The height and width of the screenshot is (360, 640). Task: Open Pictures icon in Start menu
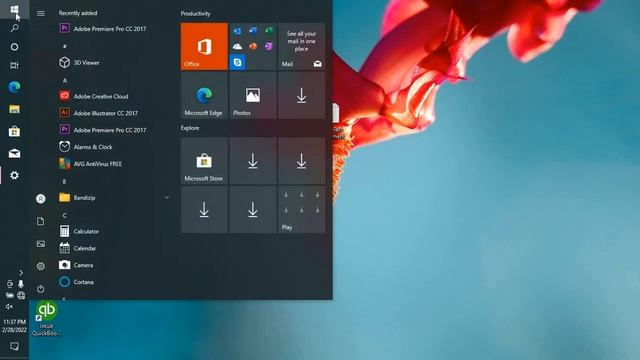[x=41, y=244]
